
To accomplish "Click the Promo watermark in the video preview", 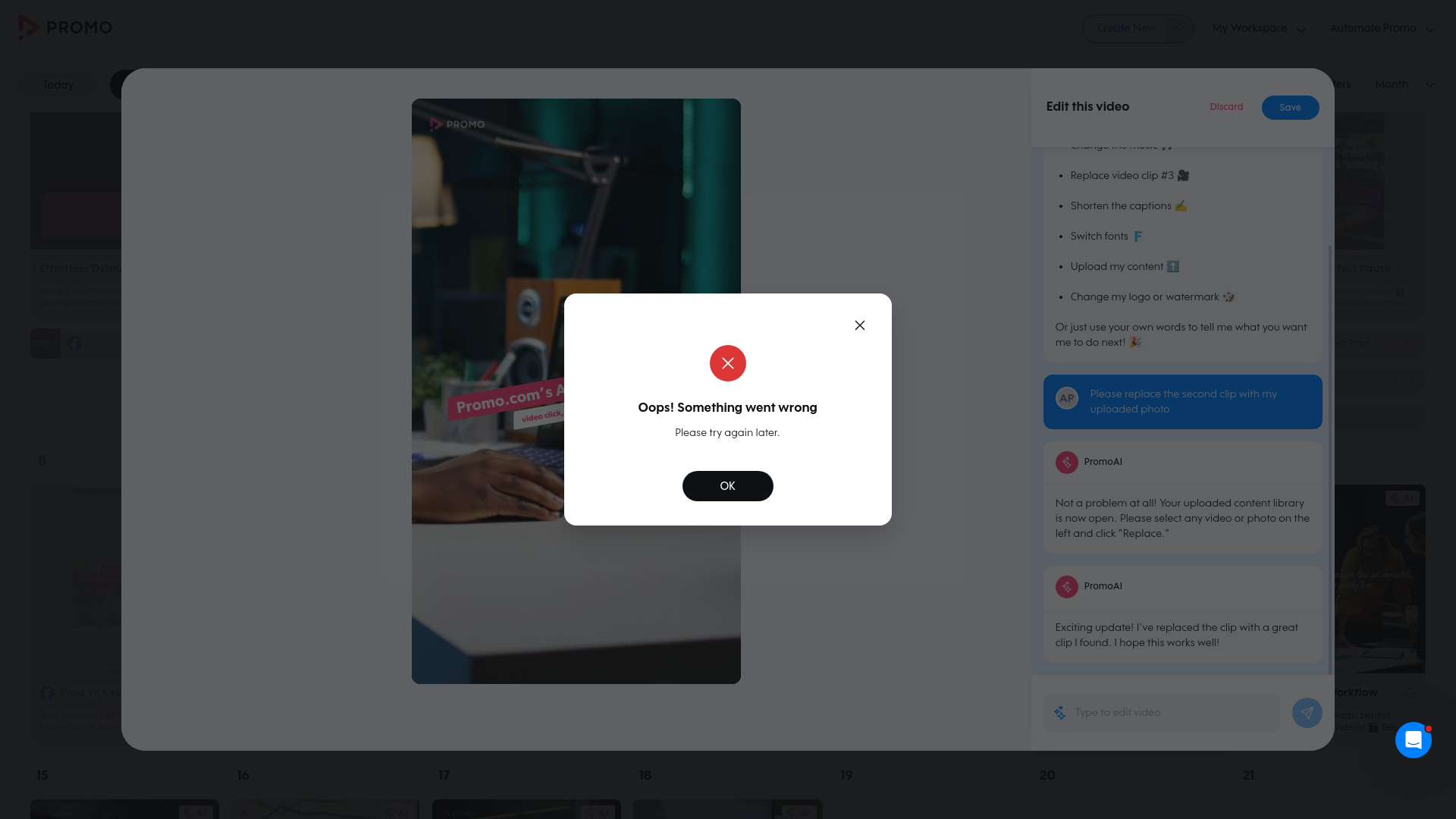I will click(457, 124).
